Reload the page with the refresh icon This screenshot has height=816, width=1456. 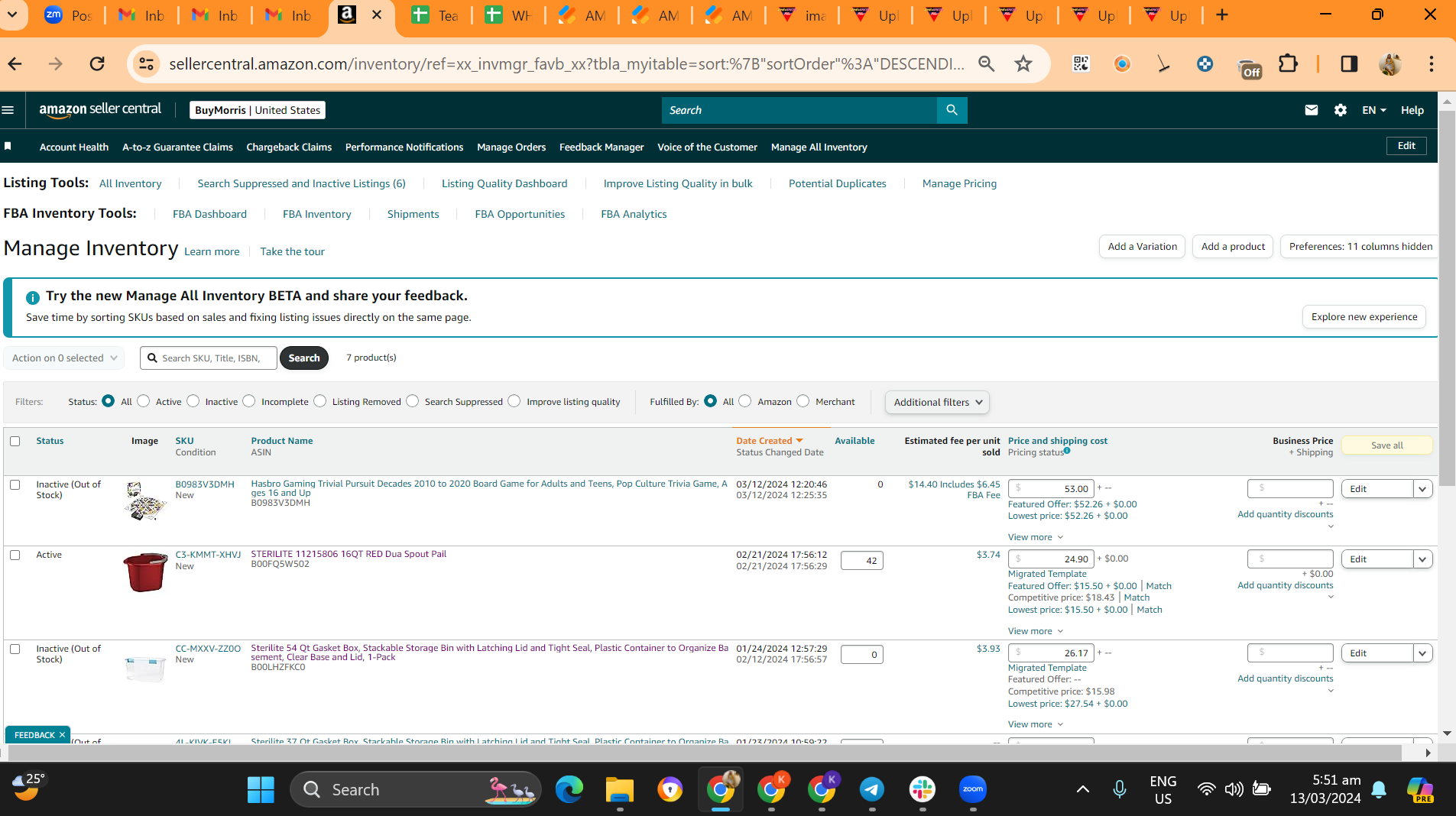tap(97, 63)
